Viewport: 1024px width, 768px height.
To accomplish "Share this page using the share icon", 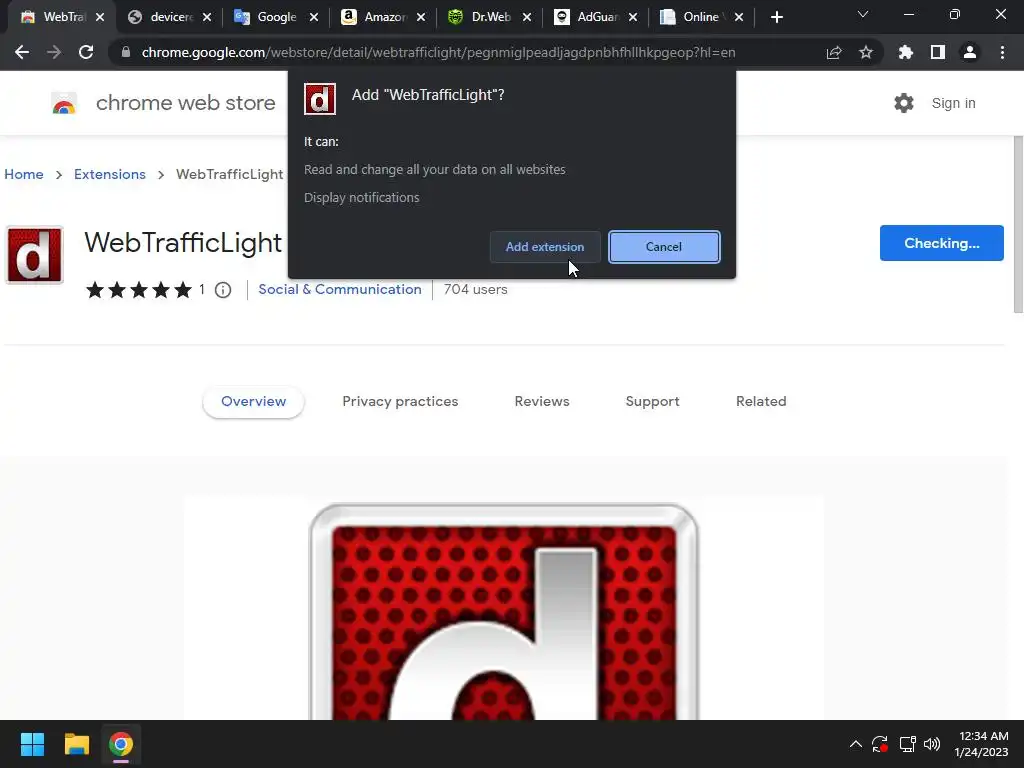I will point(834,52).
